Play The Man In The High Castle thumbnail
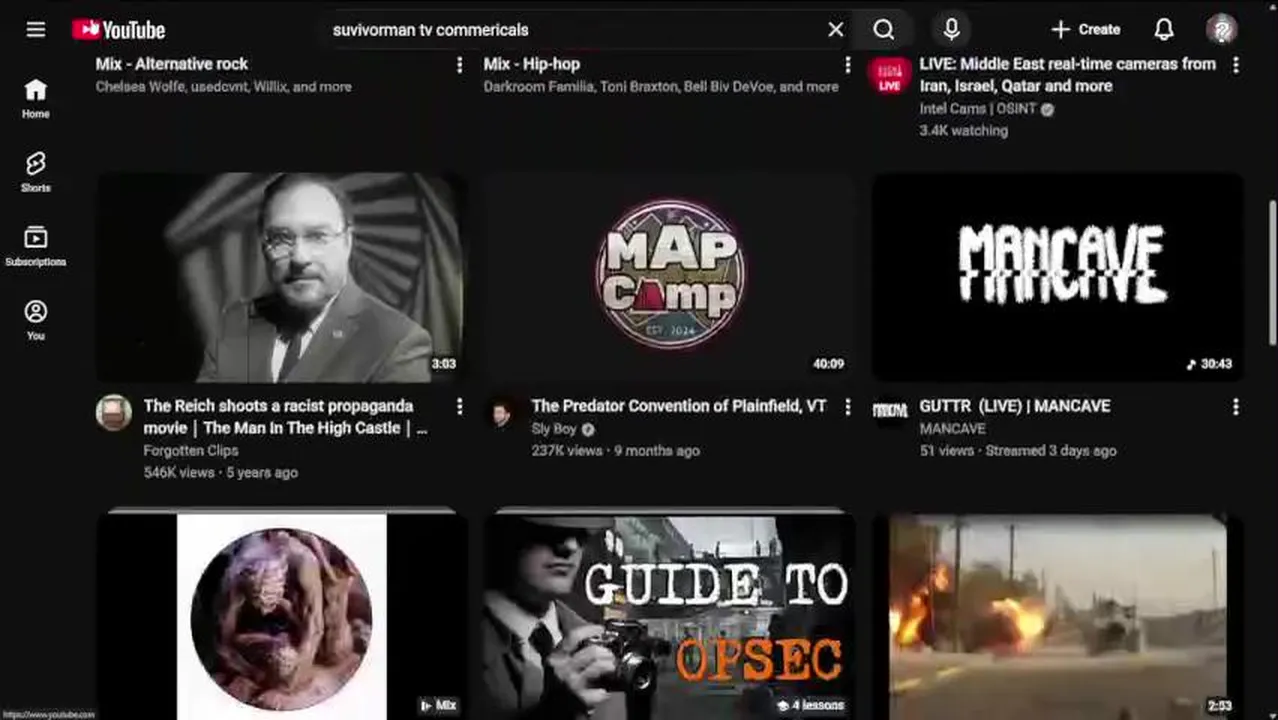Viewport: 1278px width, 720px height. click(280, 277)
